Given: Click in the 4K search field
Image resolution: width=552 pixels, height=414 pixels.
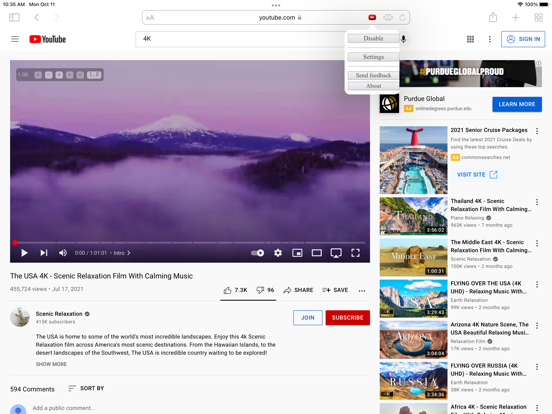Looking at the screenshot, I should [241, 39].
